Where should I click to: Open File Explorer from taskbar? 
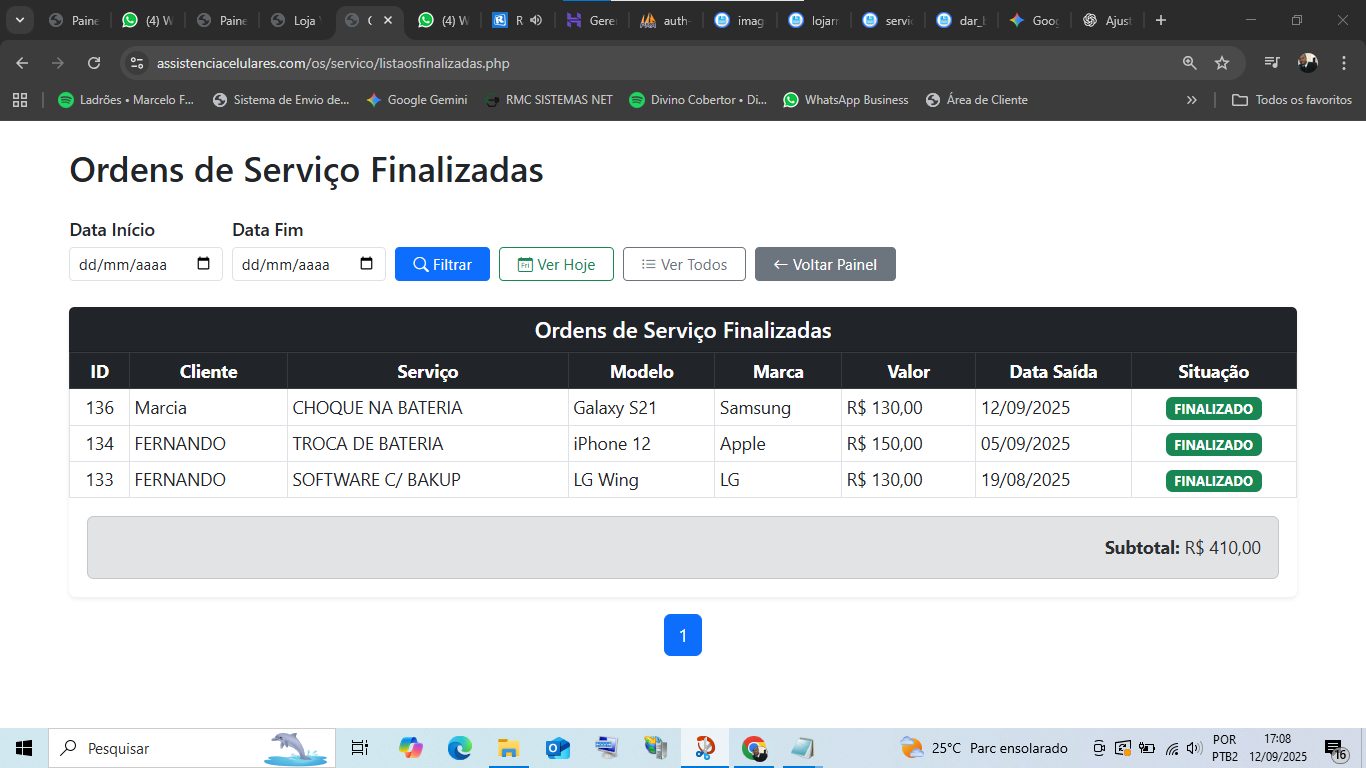point(508,748)
